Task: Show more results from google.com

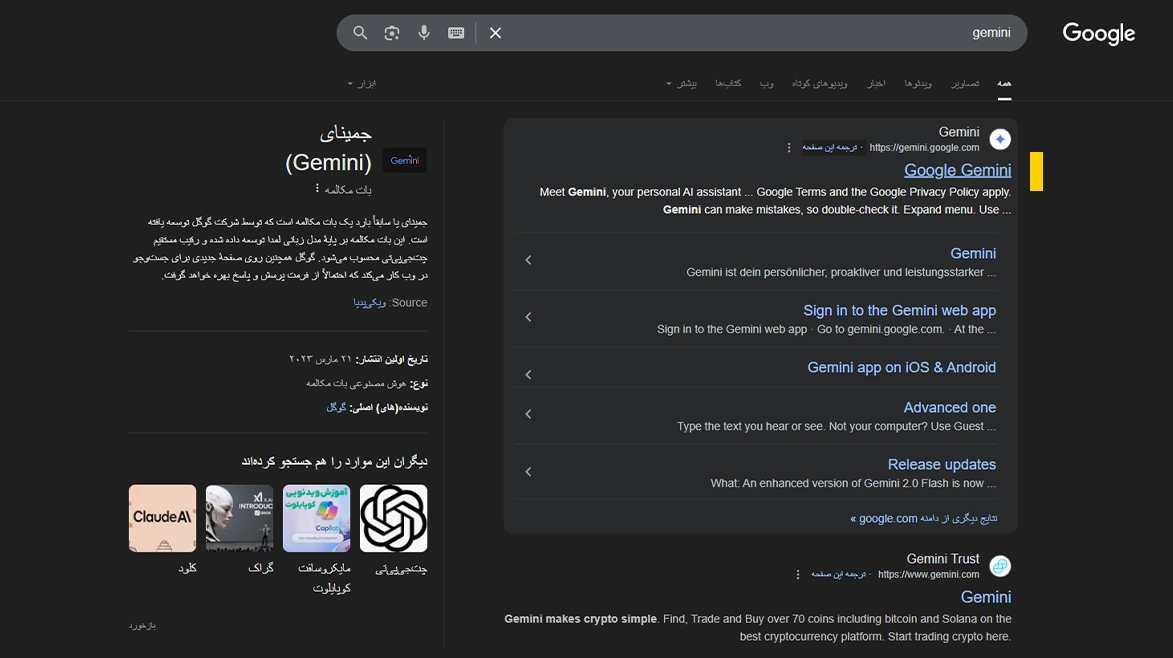Action: [x=924, y=518]
